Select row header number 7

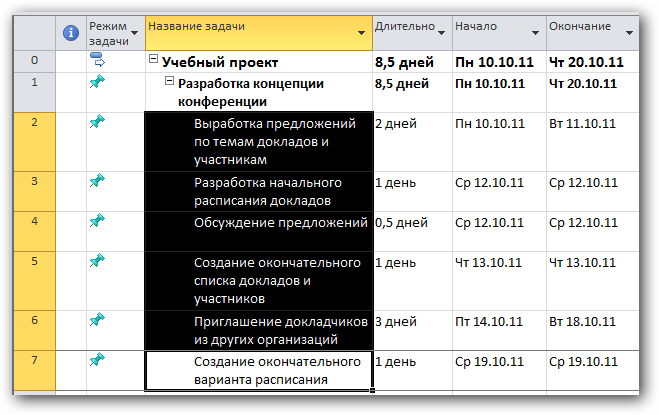pos(34,370)
